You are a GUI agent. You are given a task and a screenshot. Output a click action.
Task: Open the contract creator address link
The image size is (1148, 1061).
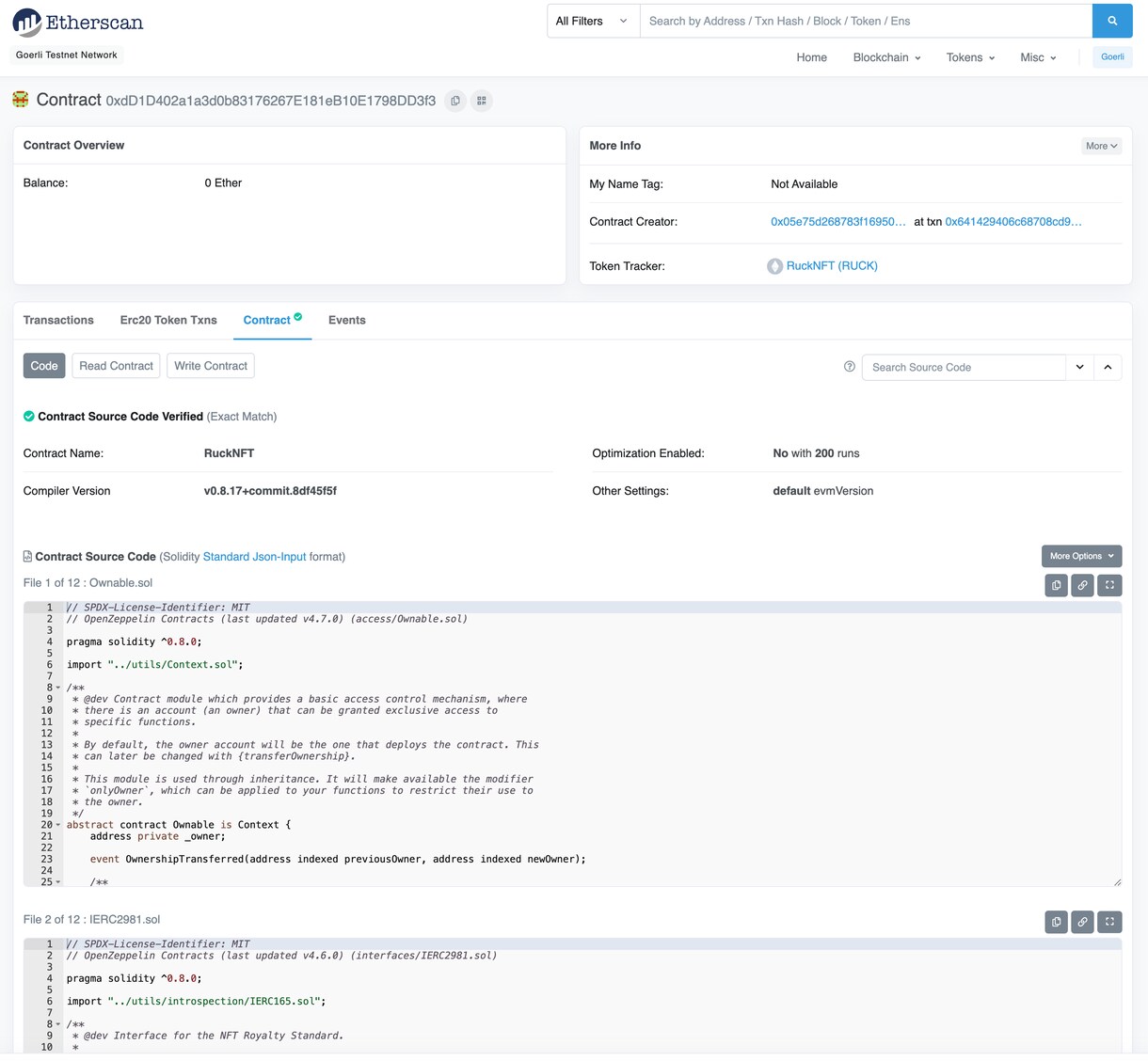pos(838,222)
